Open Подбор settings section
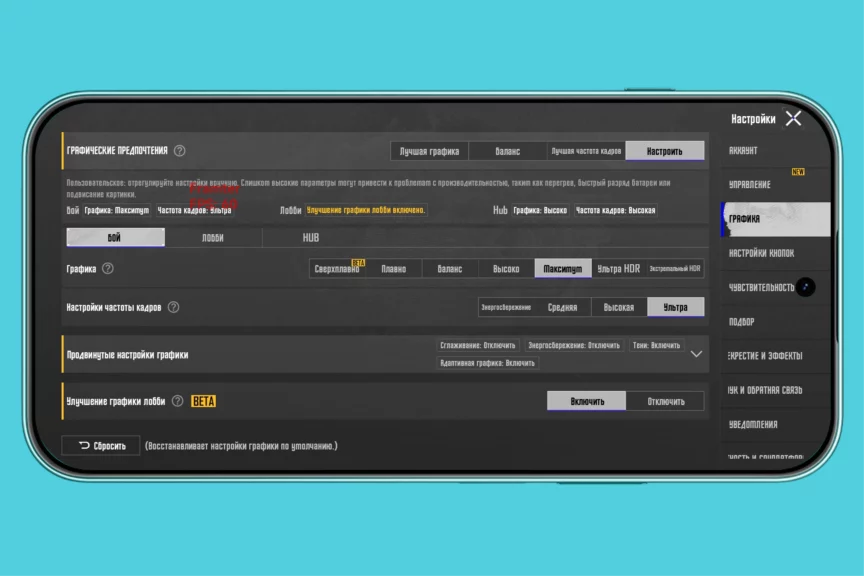864x576 pixels. click(x=774, y=321)
